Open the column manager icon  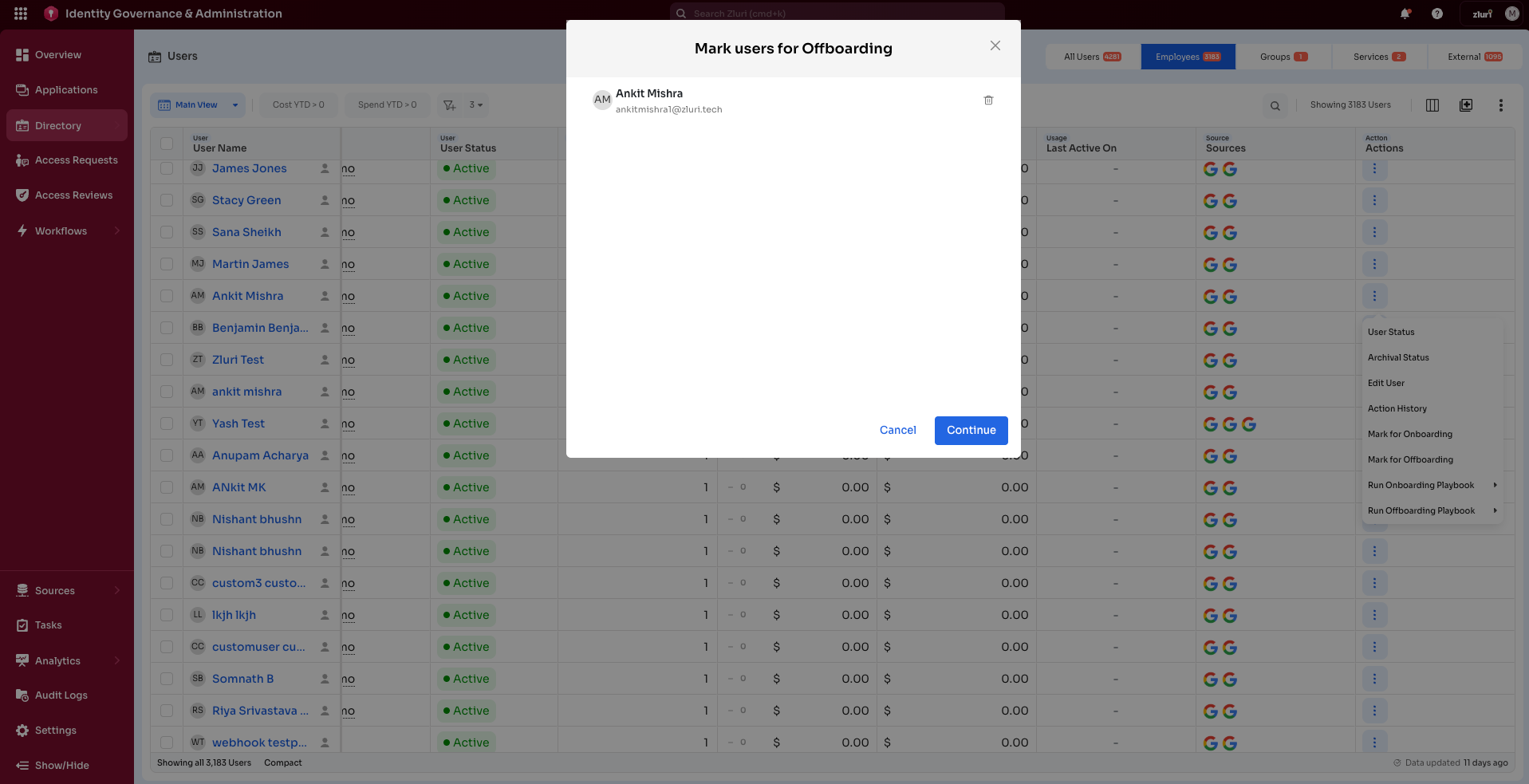coord(1432,104)
